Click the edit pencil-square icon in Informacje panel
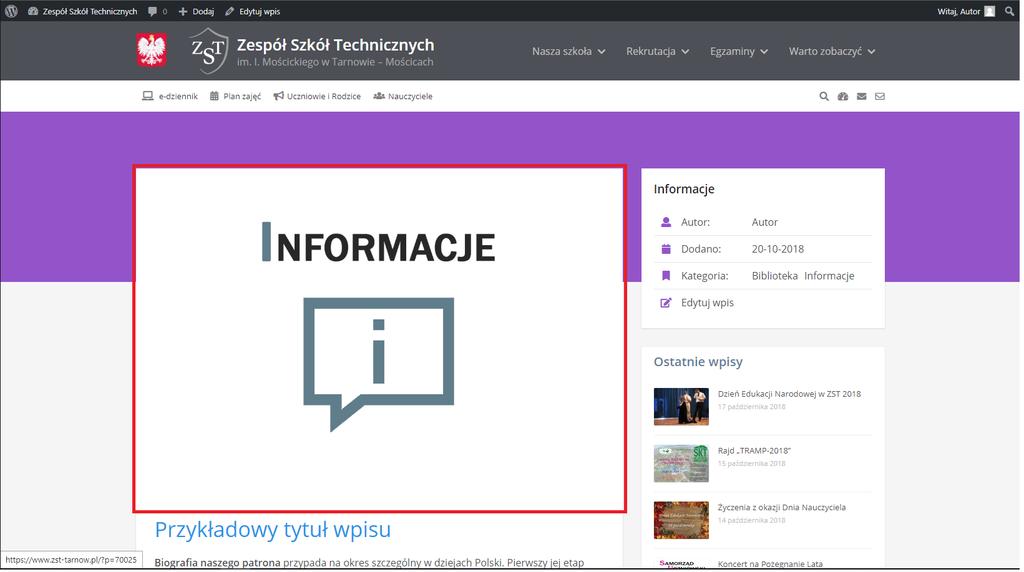 pyautogui.click(x=665, y=303)
